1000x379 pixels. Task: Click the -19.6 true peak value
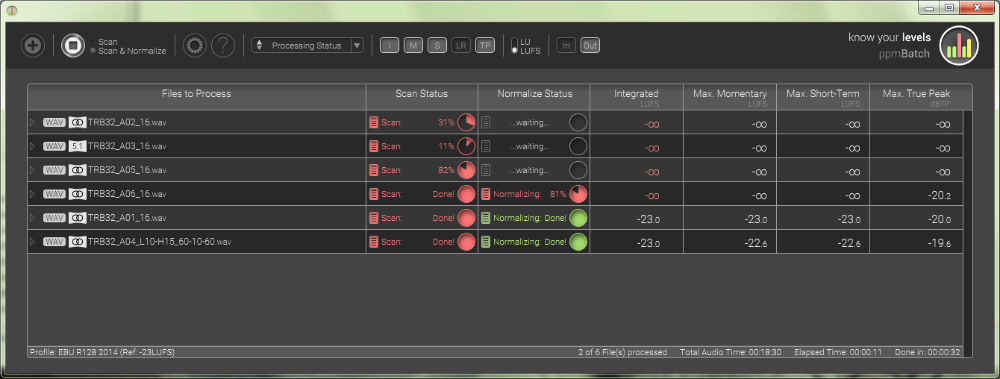(940, 243)
